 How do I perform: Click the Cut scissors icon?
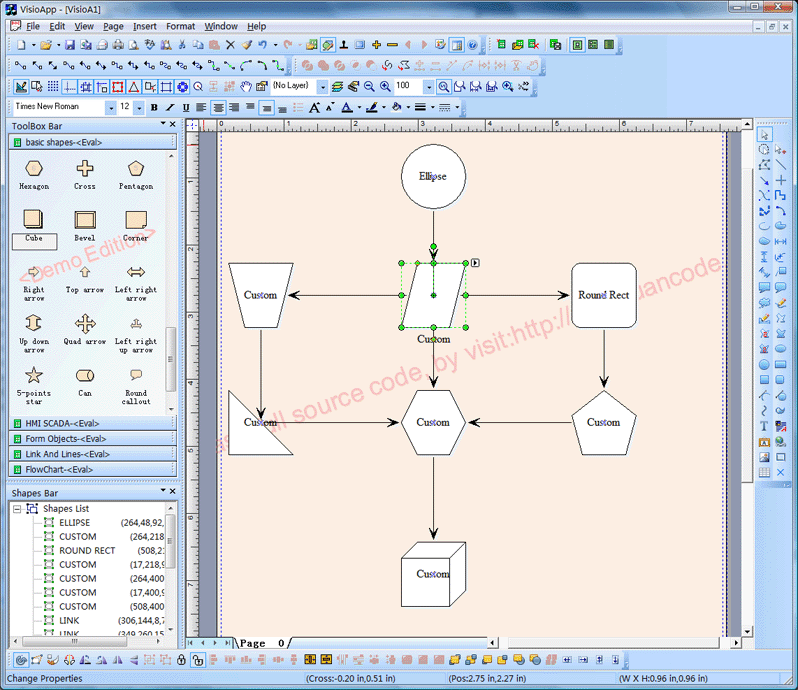181,45
